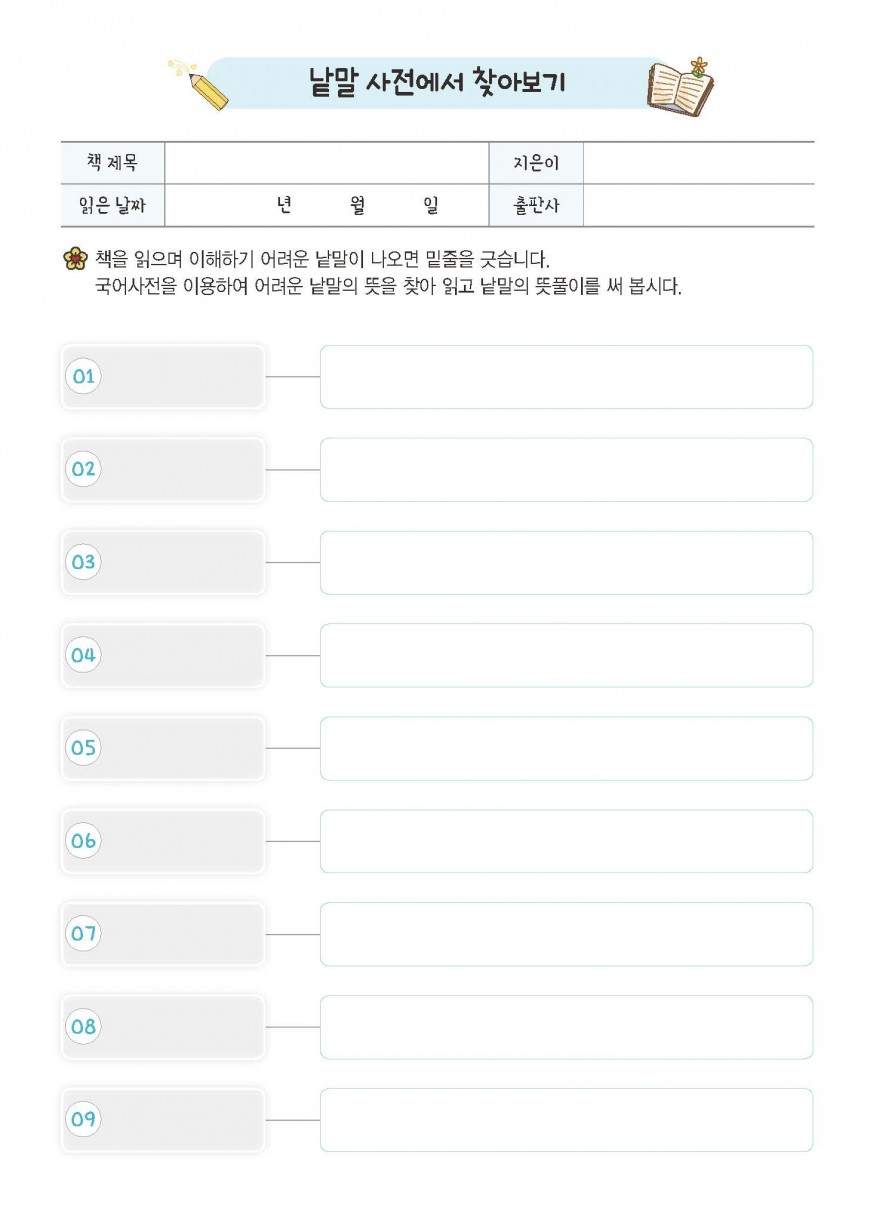Click the 읽은 날짜 date field
Image resolution: width=870 pixels, height=1223 pixels.
coord(326,206)
